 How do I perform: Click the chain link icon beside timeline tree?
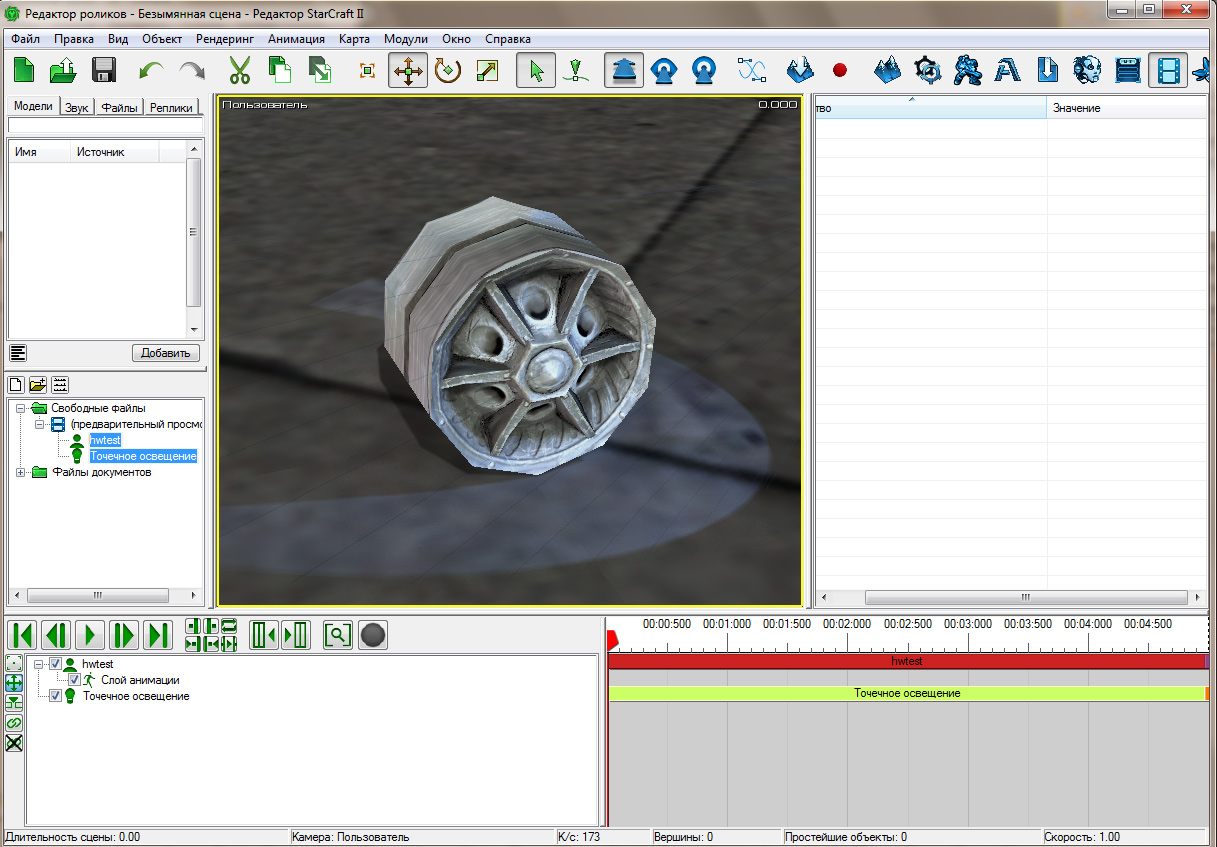point(14,723)
